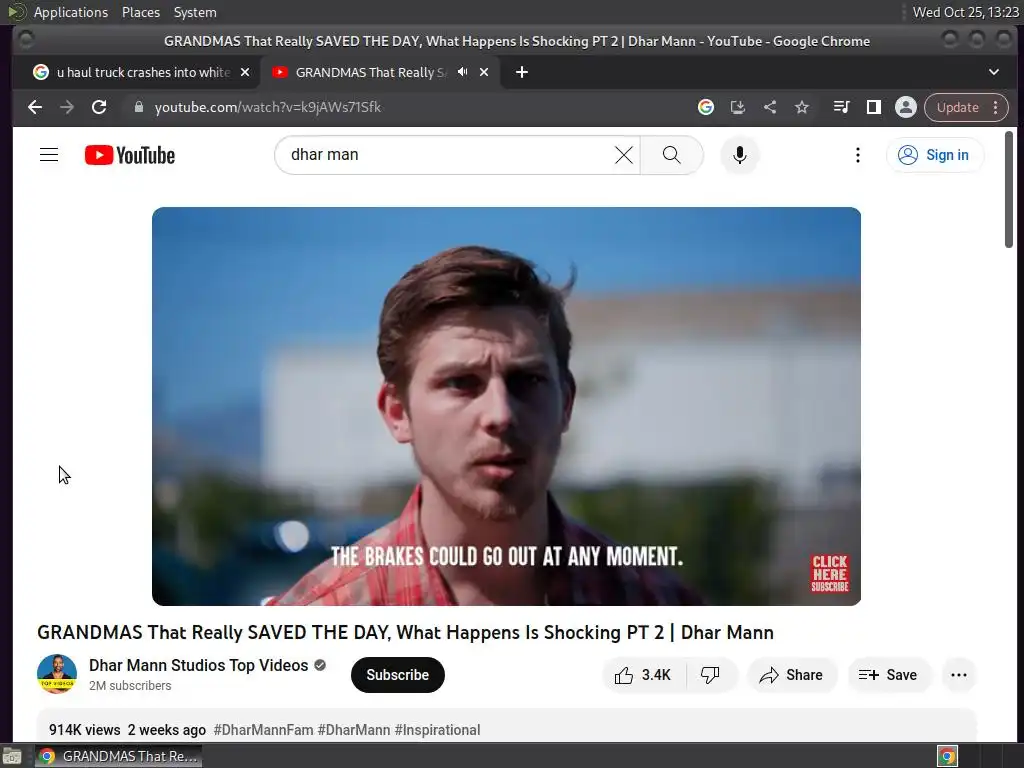The height and width of the screenshot is (768, 1024).
Task: Open the Chrome profile avatar
Action: (906, 107)
